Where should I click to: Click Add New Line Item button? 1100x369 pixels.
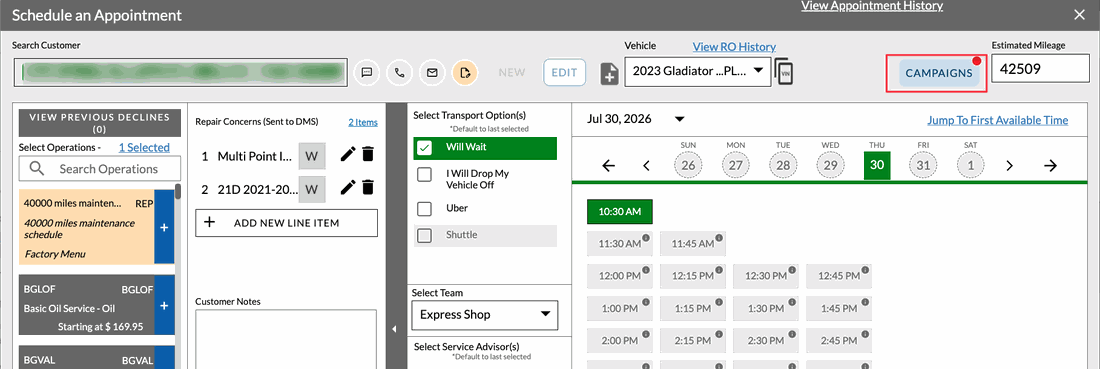(x=286, y=223)
